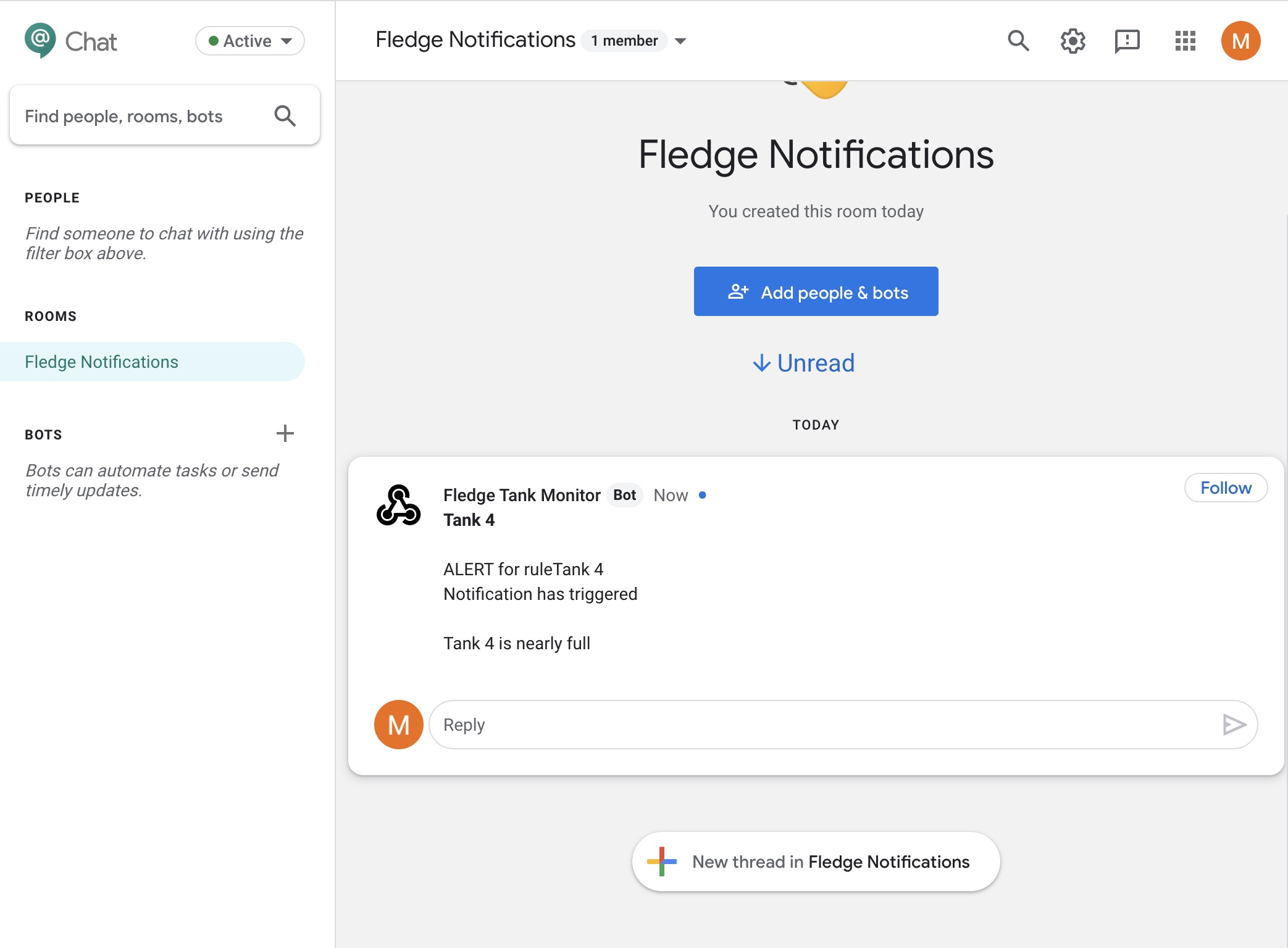The width and height of the screenshot is (1288, 948).
Task: Open search in the top toolbar
Action: point(1018,41)
